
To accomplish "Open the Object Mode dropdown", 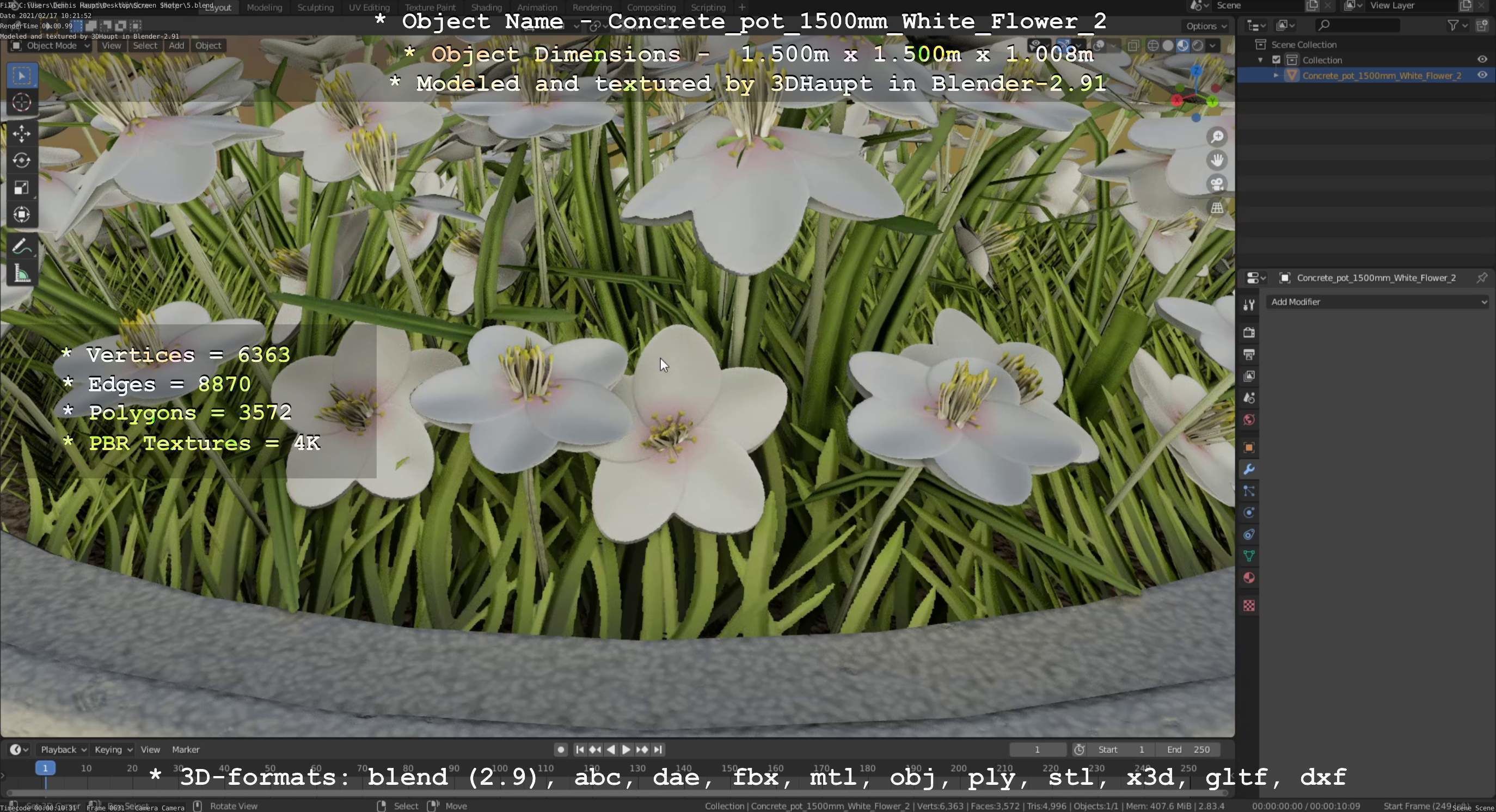I will tap(51, 45).
